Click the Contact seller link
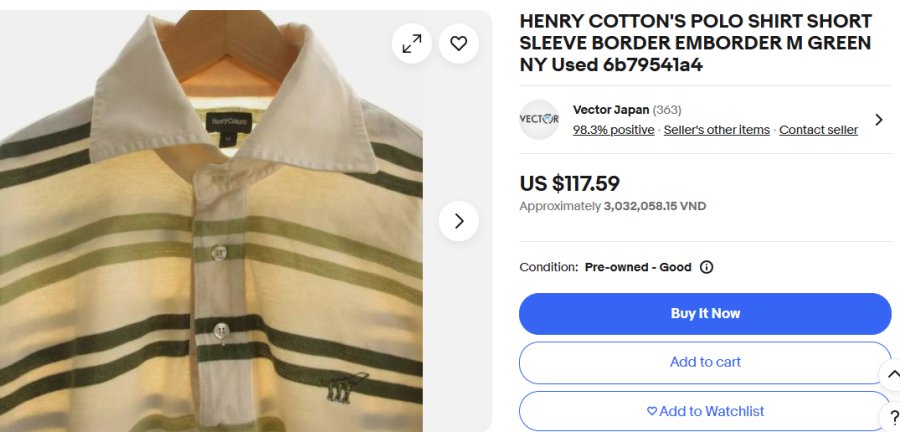 pos(818,130)
